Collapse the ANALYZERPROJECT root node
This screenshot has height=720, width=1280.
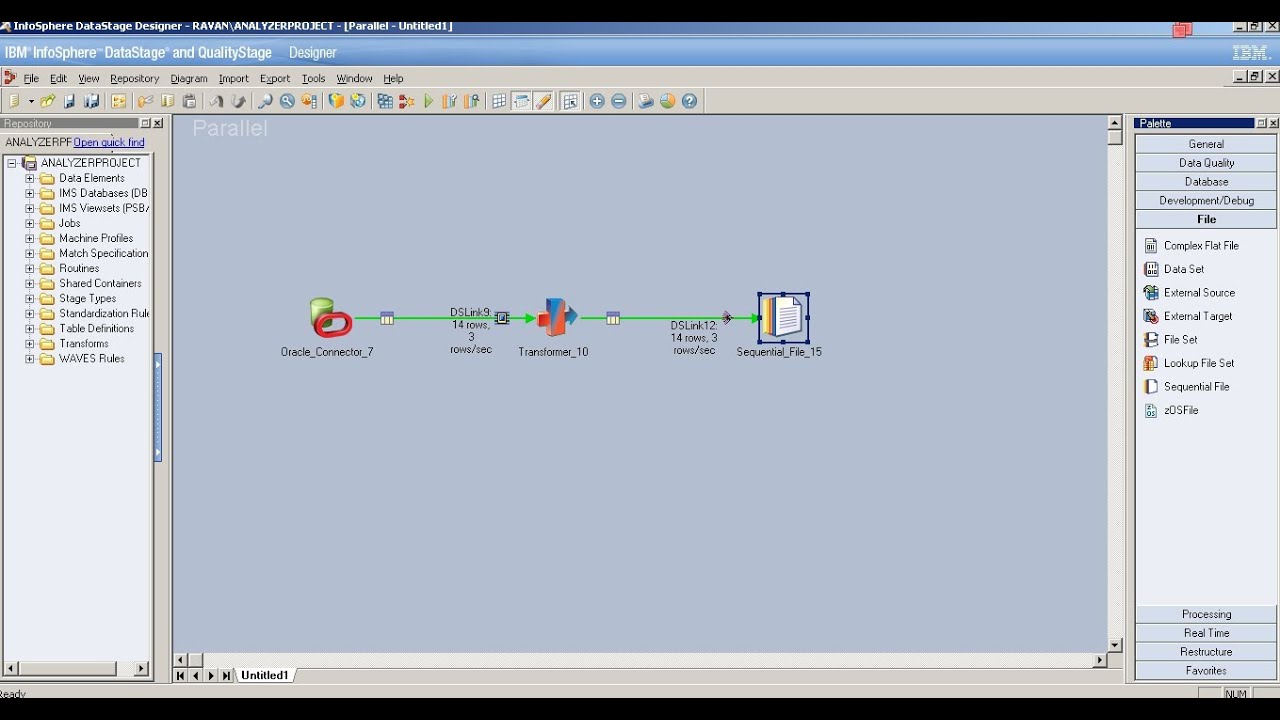click(x=12, y=163)
